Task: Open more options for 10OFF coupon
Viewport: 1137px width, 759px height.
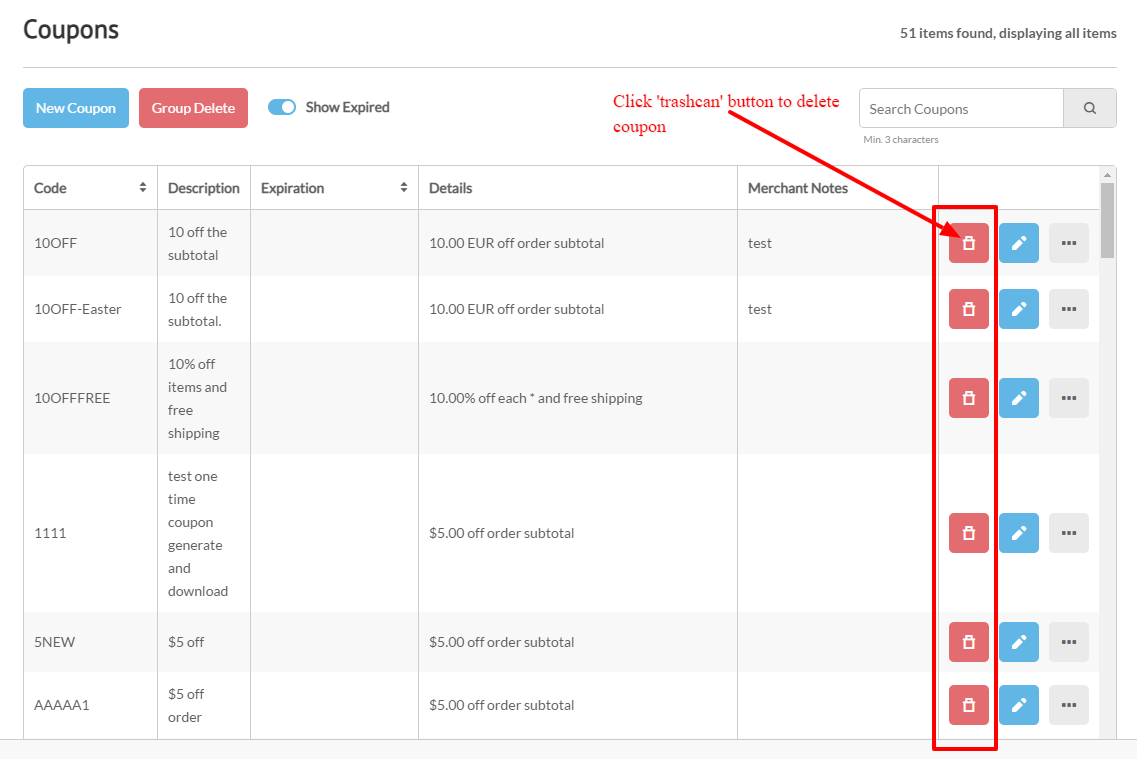Action: coord(1069,243)
